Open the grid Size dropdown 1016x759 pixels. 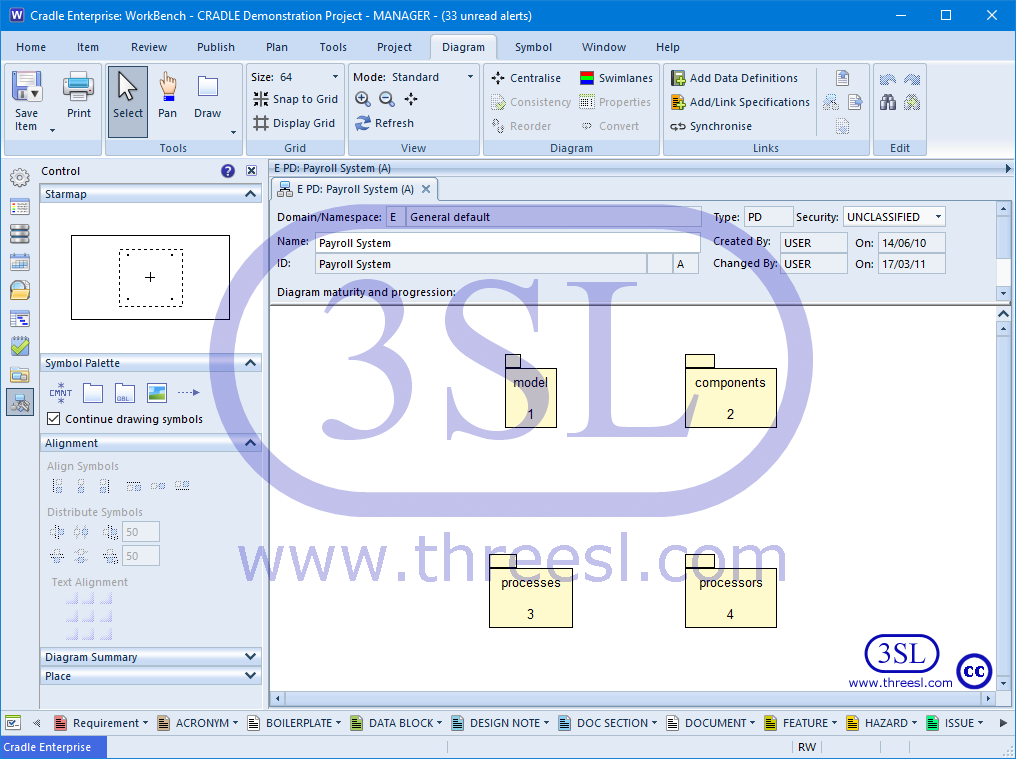(335, 76)
